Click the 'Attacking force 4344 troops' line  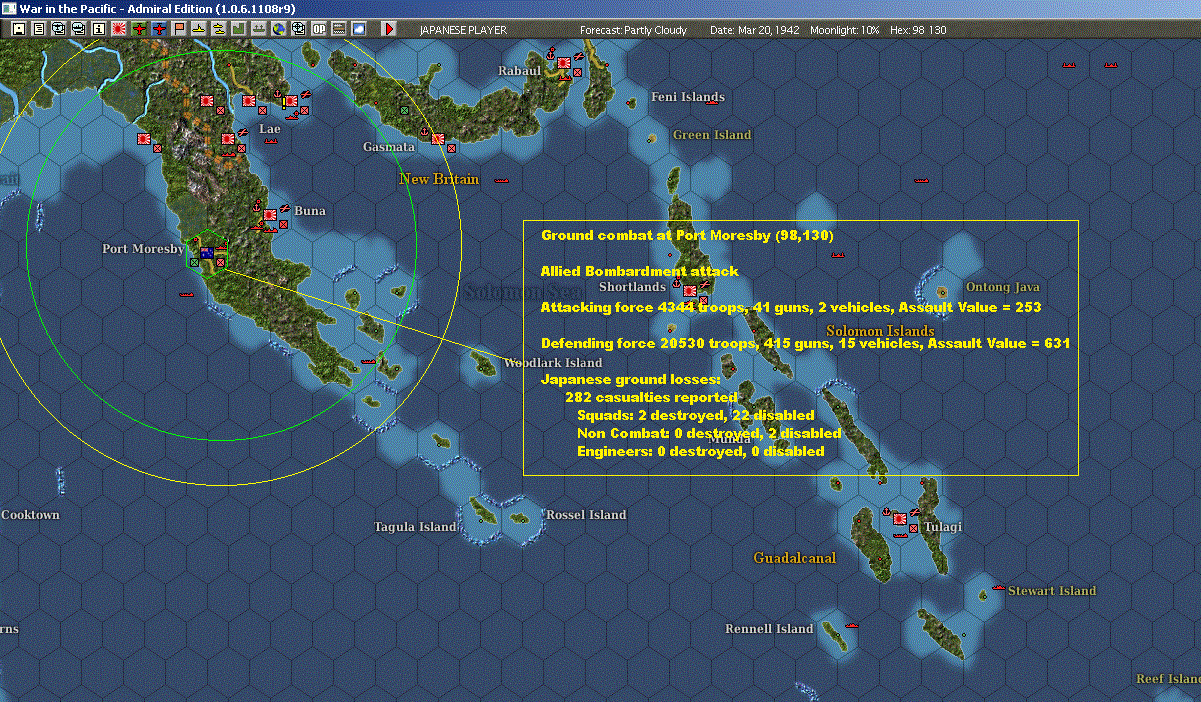click(791, 307)
